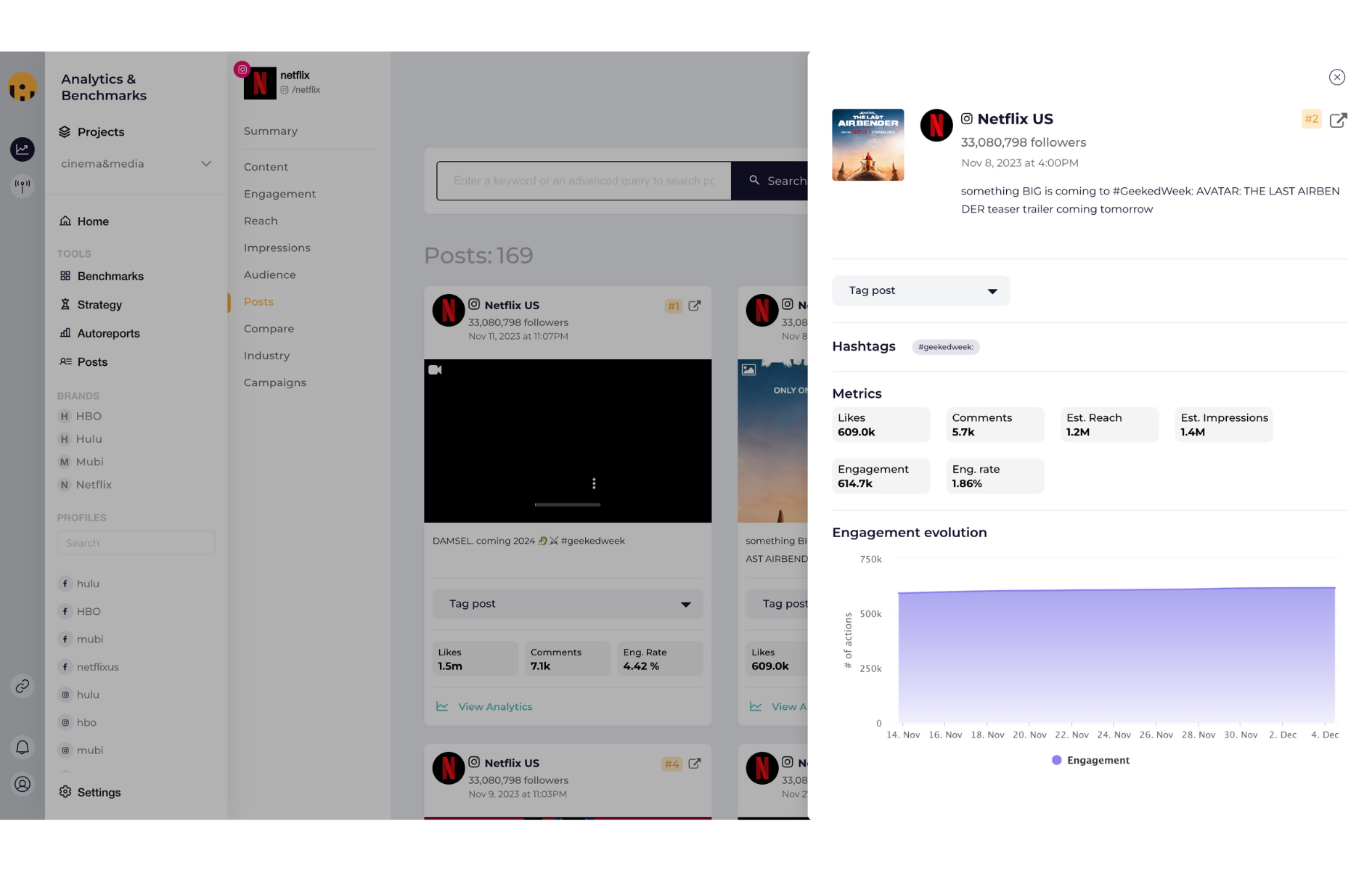Open Tag post dropdown on DAMSEL post

pyautogui.click(x=568, y=604)
